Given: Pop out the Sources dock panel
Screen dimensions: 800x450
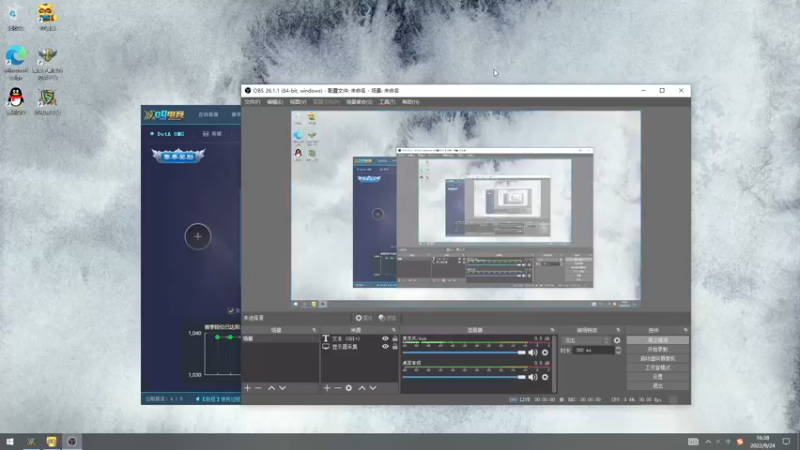Looking at the screenshot, I should [x=393, y=330].
